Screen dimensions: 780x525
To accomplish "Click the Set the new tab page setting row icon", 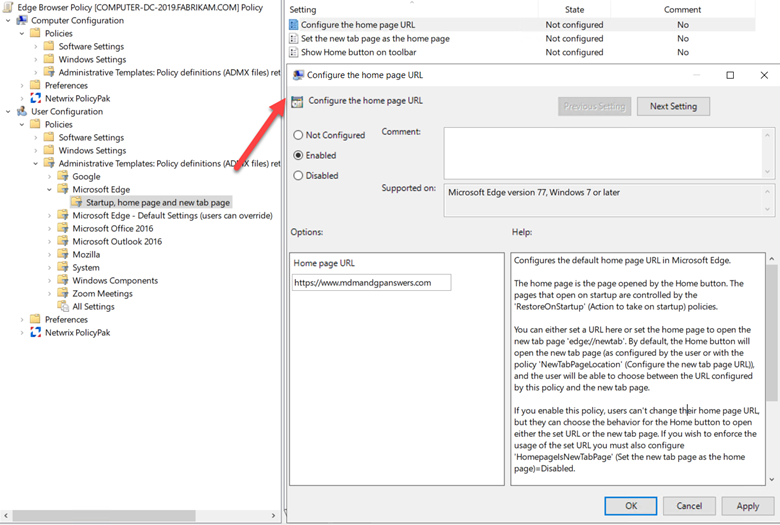I will click(x=294, y=38).
